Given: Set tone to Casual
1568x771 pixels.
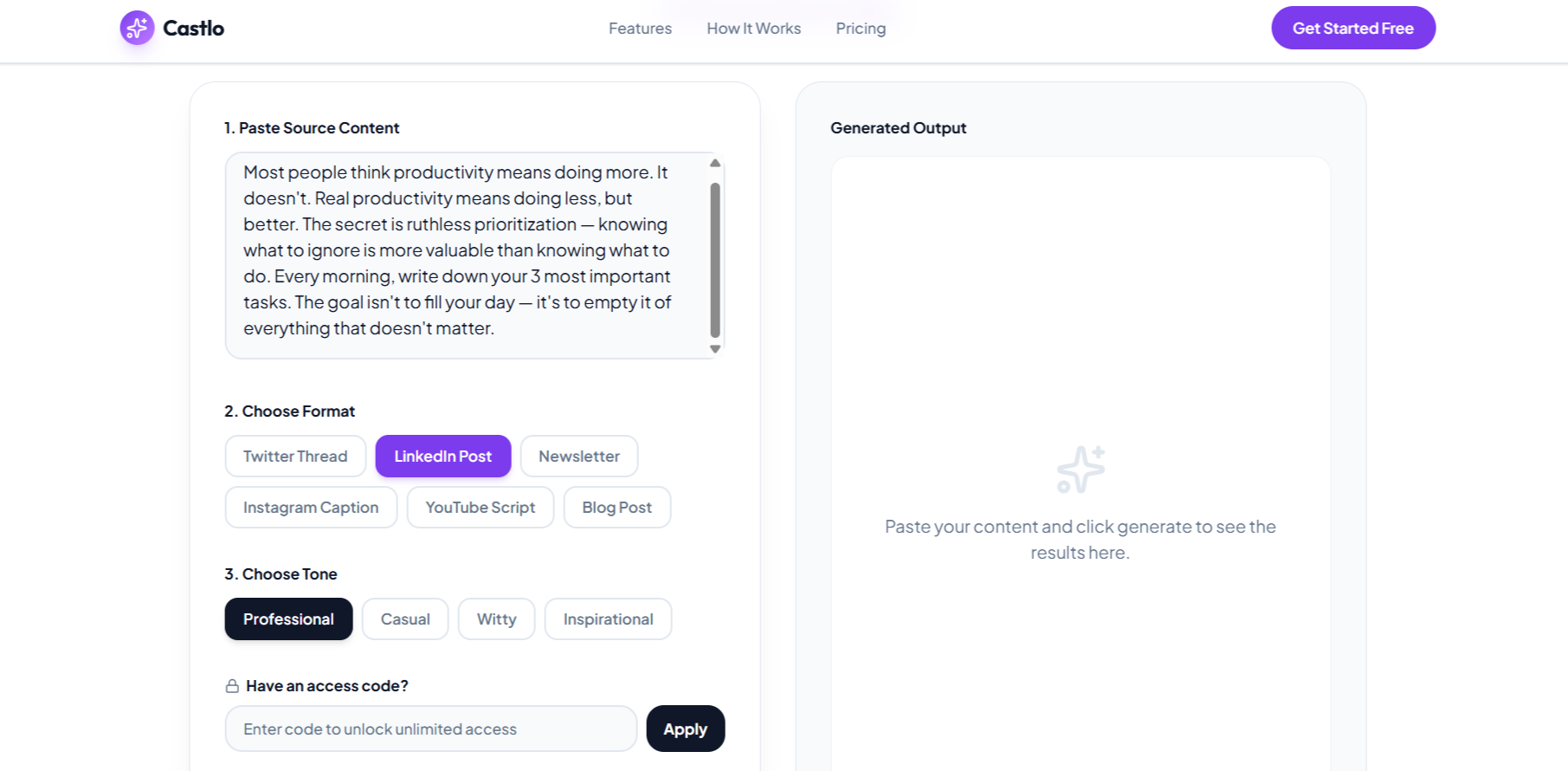Looking at the screenshot, I should pos(405,619).
